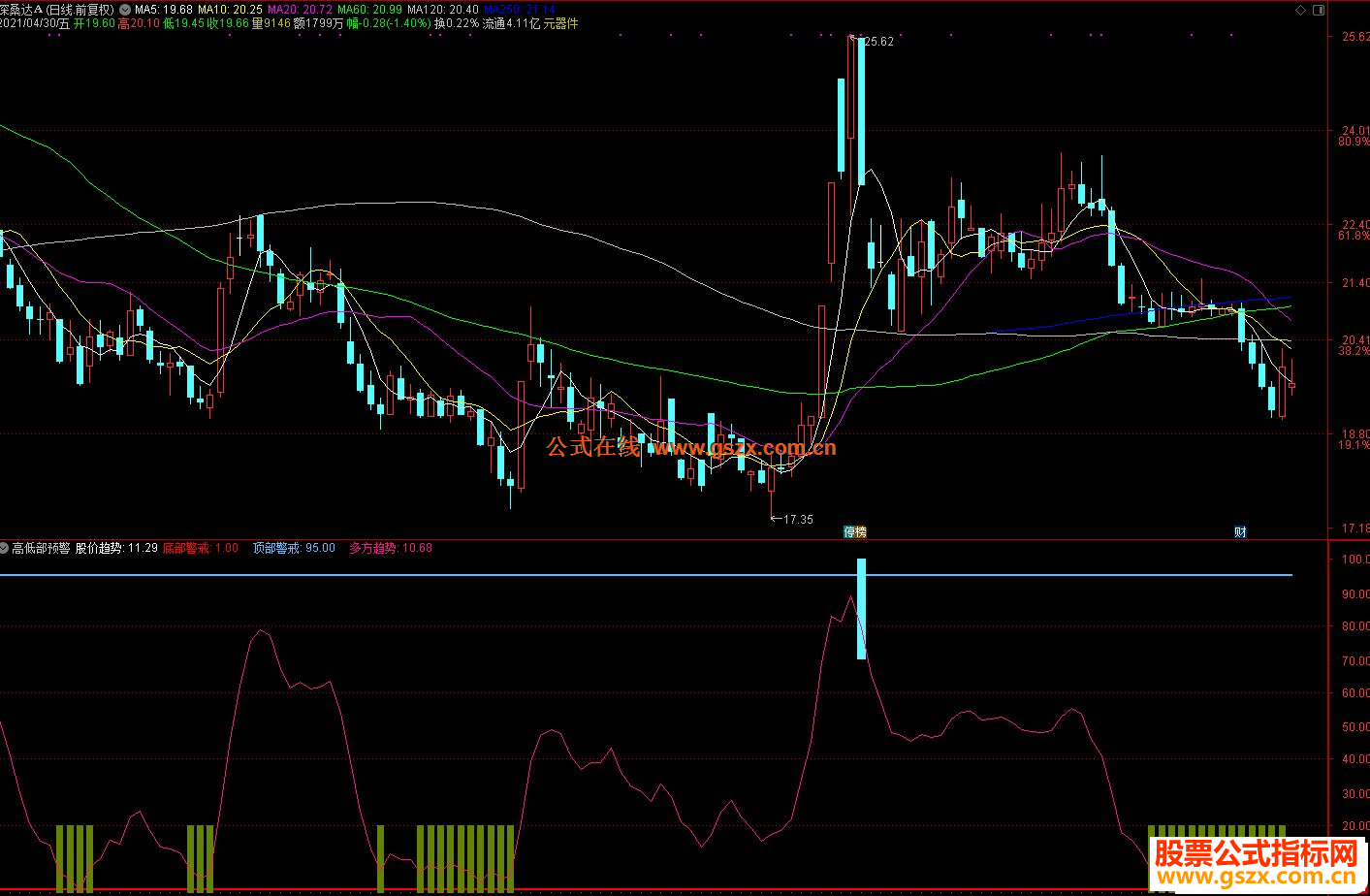The image size is (1370, 896).
Task: Select the 元器件 sector label
Action: pyautogui.click(x=560, y=23)
